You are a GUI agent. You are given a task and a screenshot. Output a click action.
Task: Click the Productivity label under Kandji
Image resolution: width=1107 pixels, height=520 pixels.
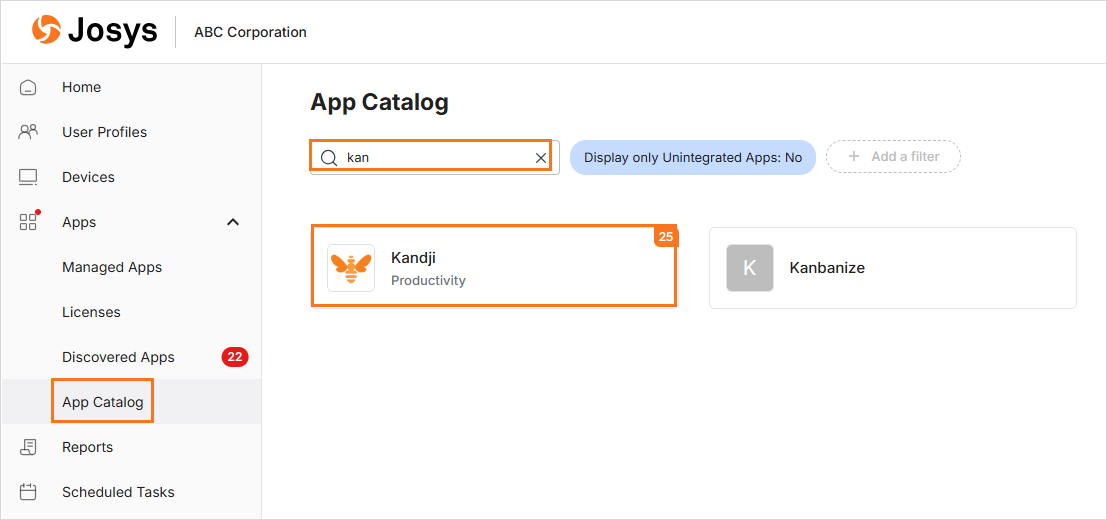click(x=428, y=281)
